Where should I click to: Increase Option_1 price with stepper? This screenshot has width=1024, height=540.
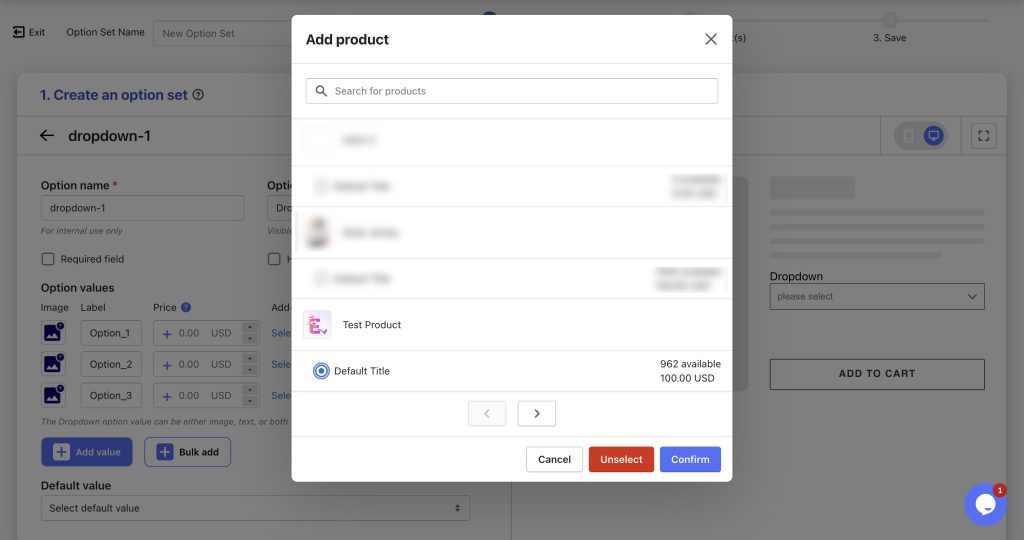click(250, 327)
